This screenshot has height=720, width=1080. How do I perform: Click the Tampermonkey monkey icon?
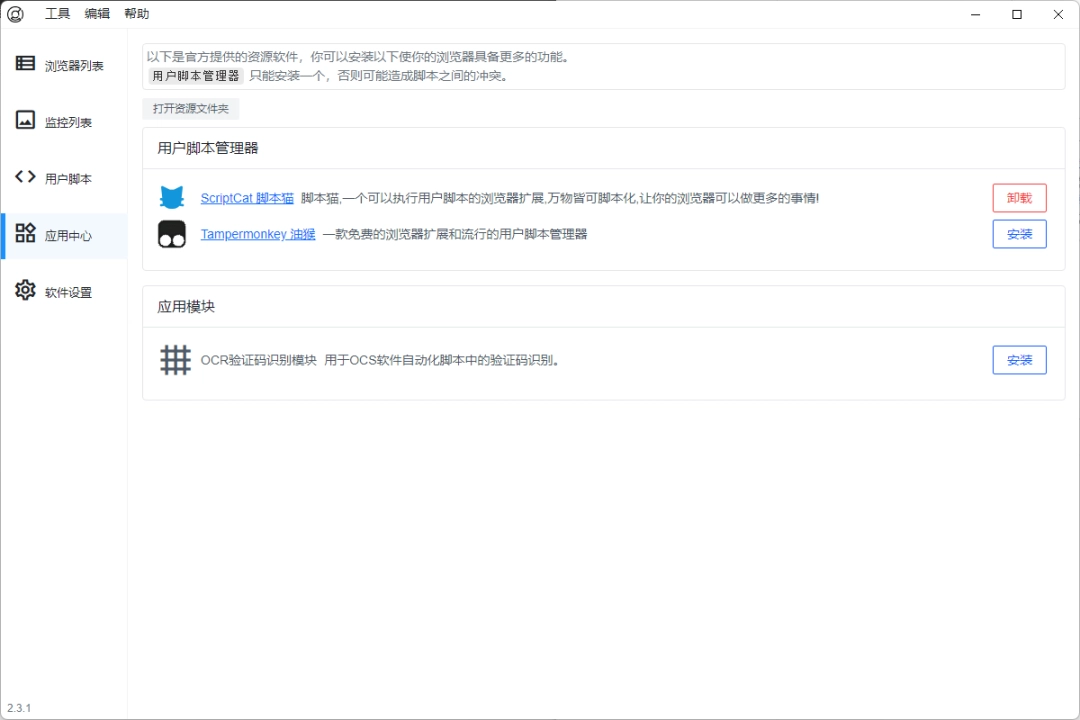(x=172, y=234)
